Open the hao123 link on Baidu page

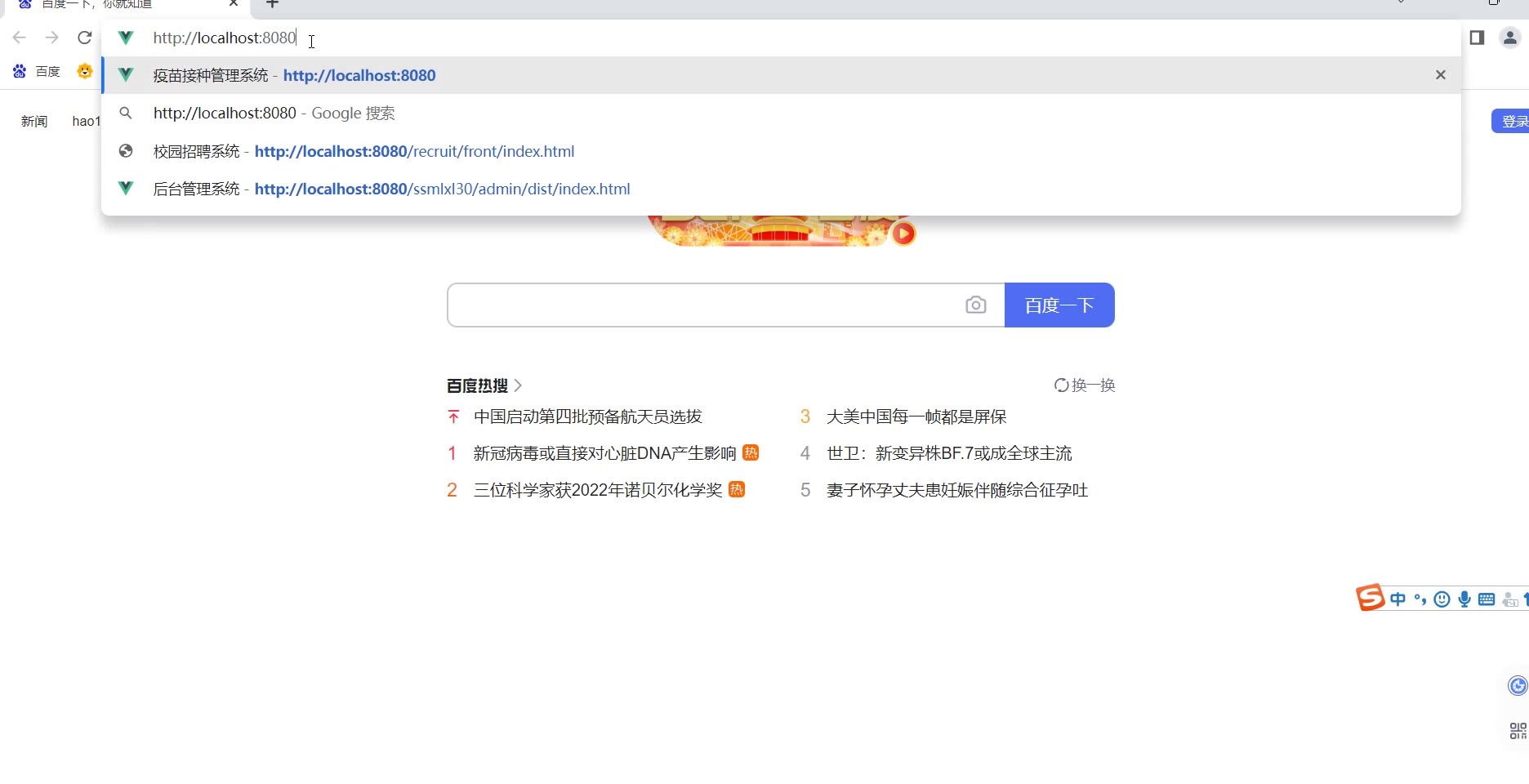click(87, 122)
